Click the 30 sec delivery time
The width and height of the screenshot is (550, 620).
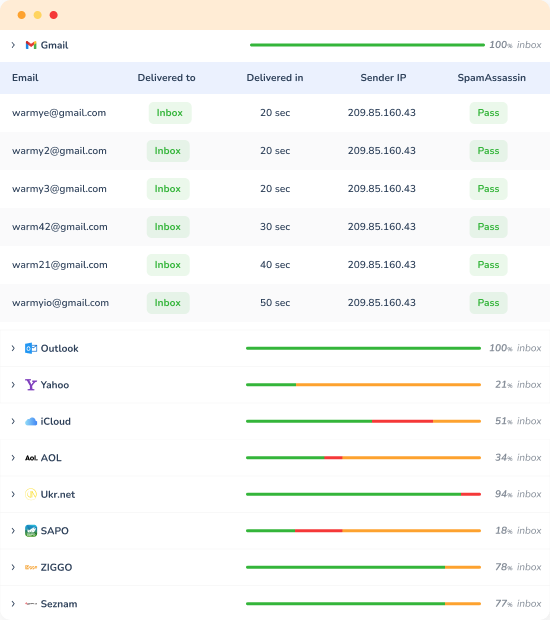[x=275, y=227]
